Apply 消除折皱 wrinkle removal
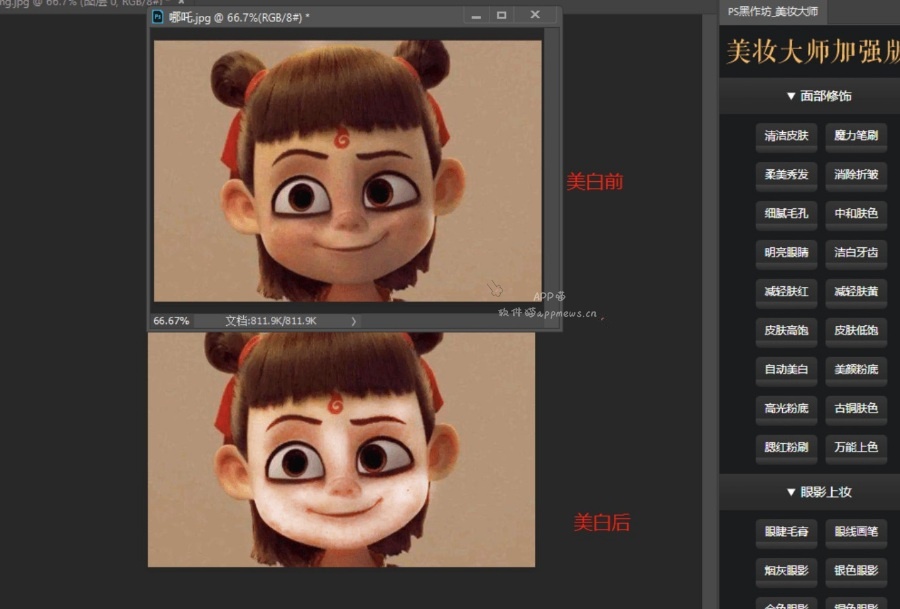 (x=856, y=174)
